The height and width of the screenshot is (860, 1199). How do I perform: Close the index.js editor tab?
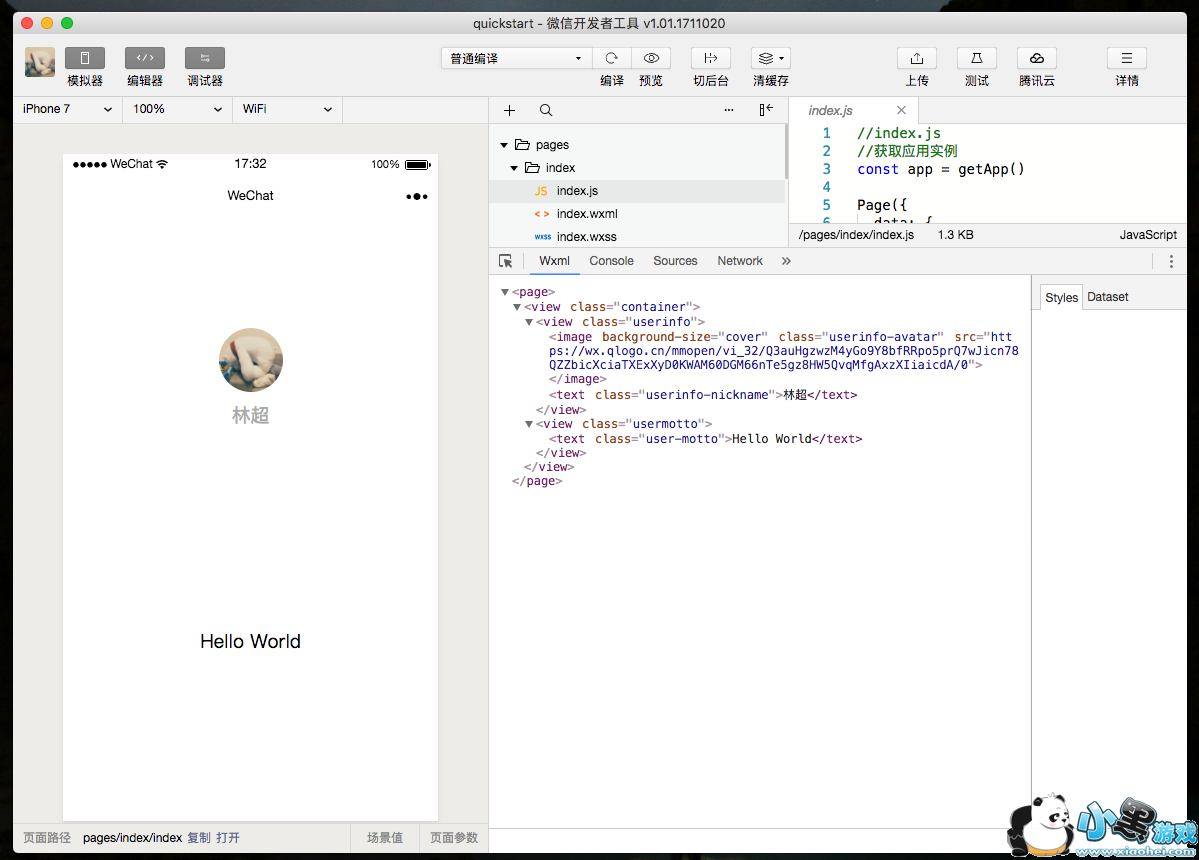[x=901, y=110]
